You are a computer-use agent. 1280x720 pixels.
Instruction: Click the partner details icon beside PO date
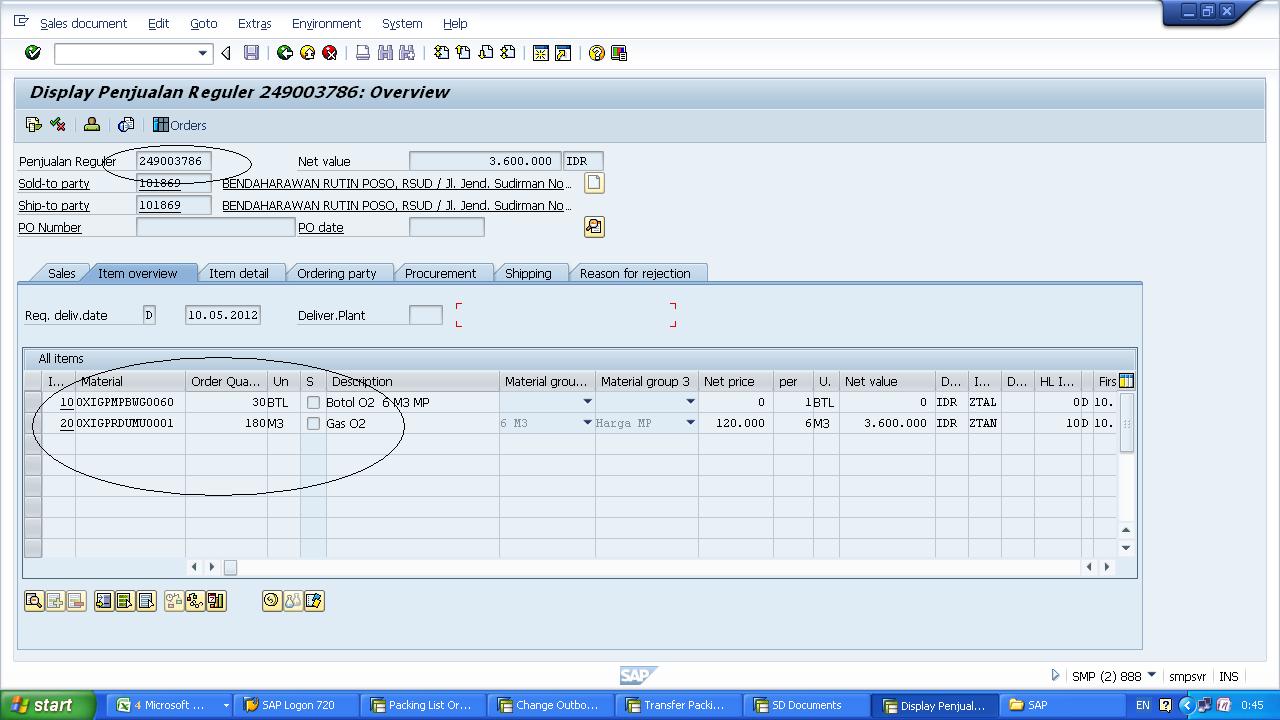pos(594,227)
